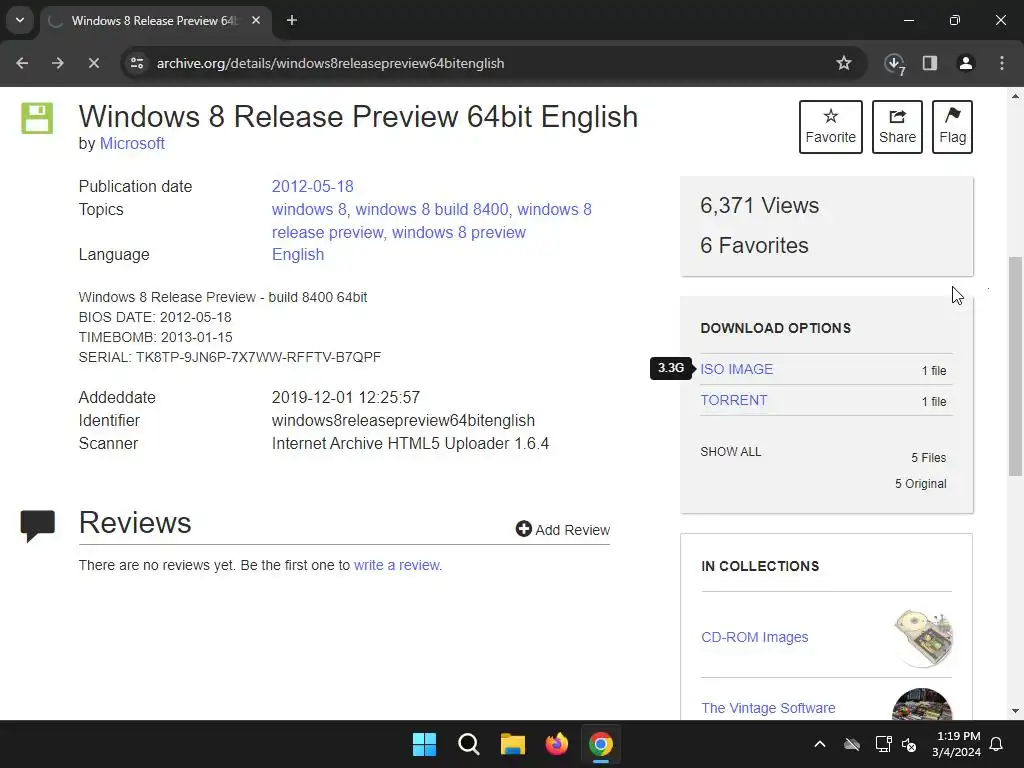Click the address bar URL
1024x768 pixels.
point(330,63)
